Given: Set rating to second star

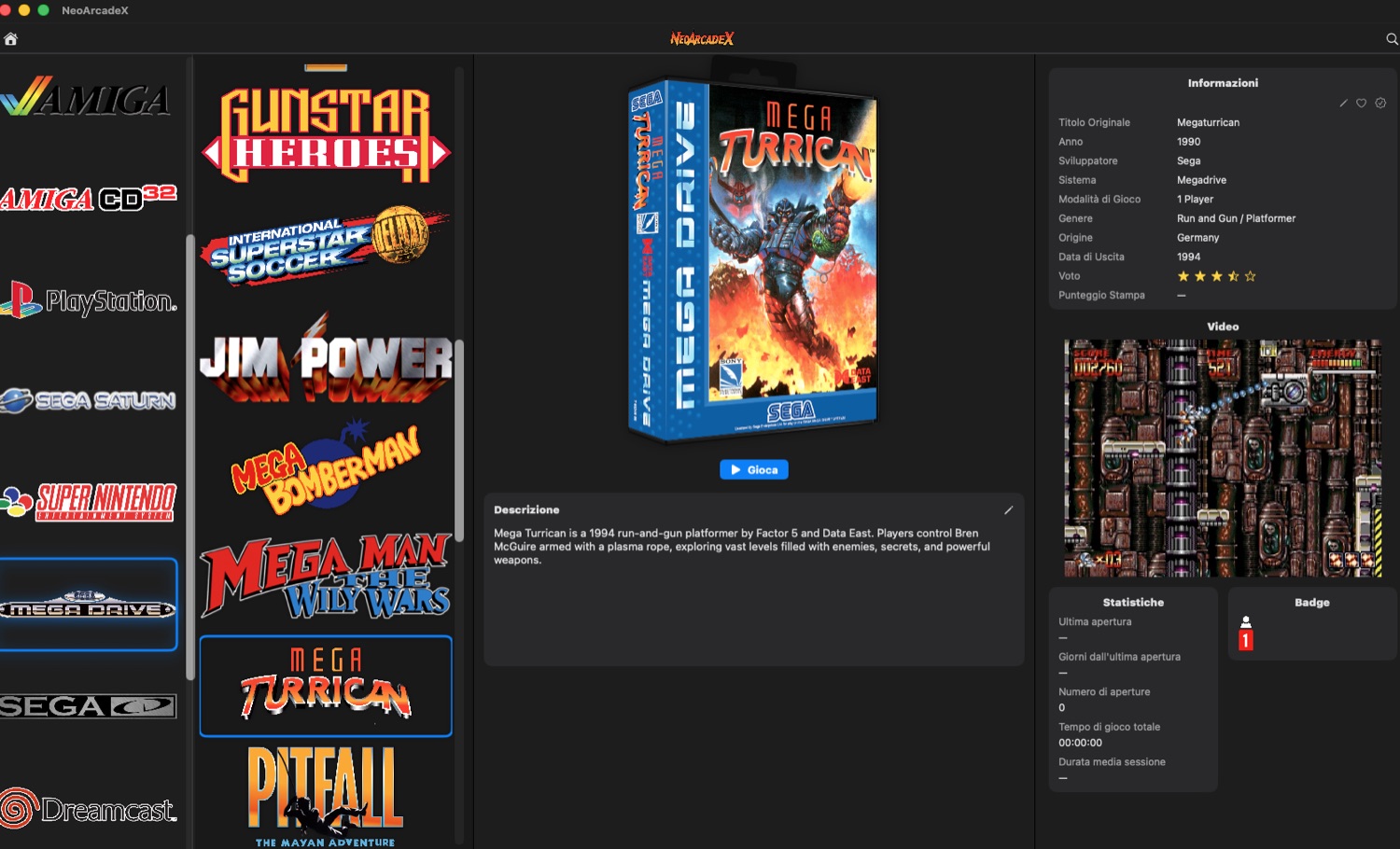Looking at the screenshot, I should (x=1200, y=276).
